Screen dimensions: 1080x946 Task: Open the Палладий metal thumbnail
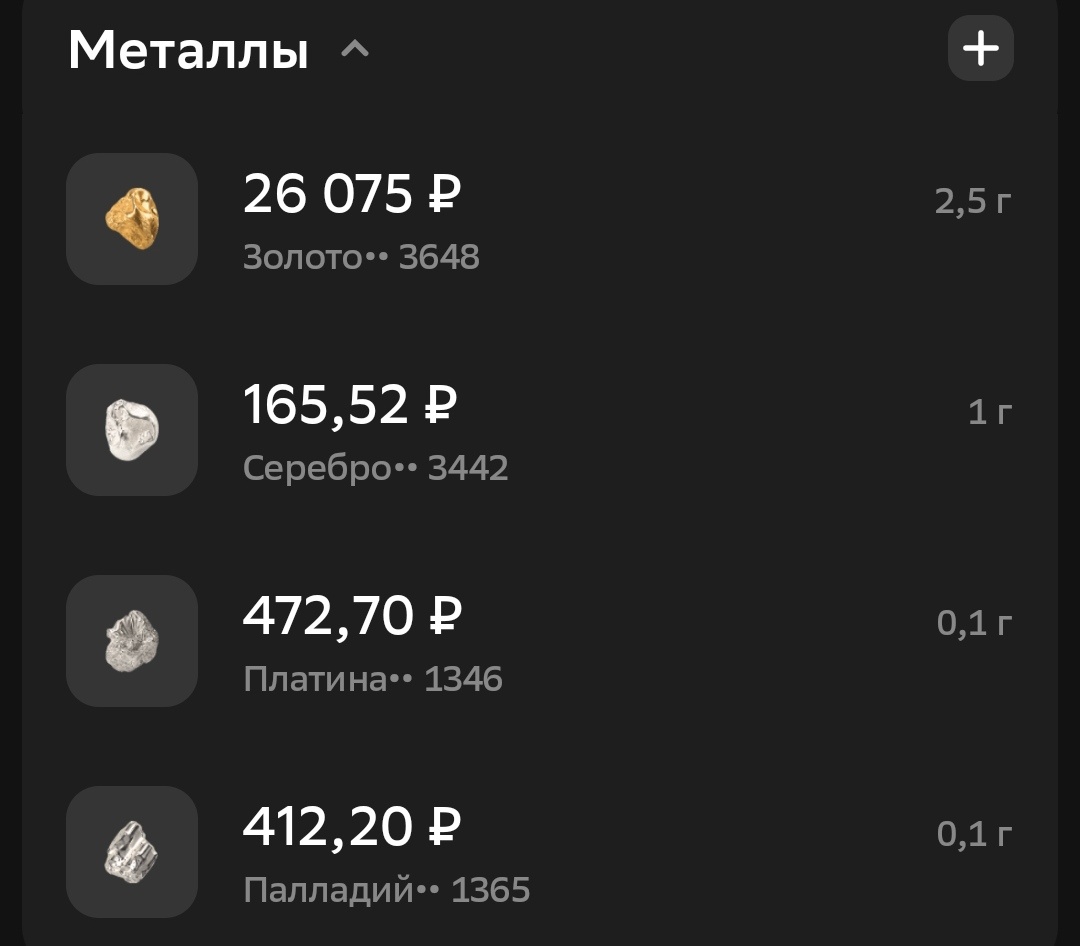coord(131,852)
